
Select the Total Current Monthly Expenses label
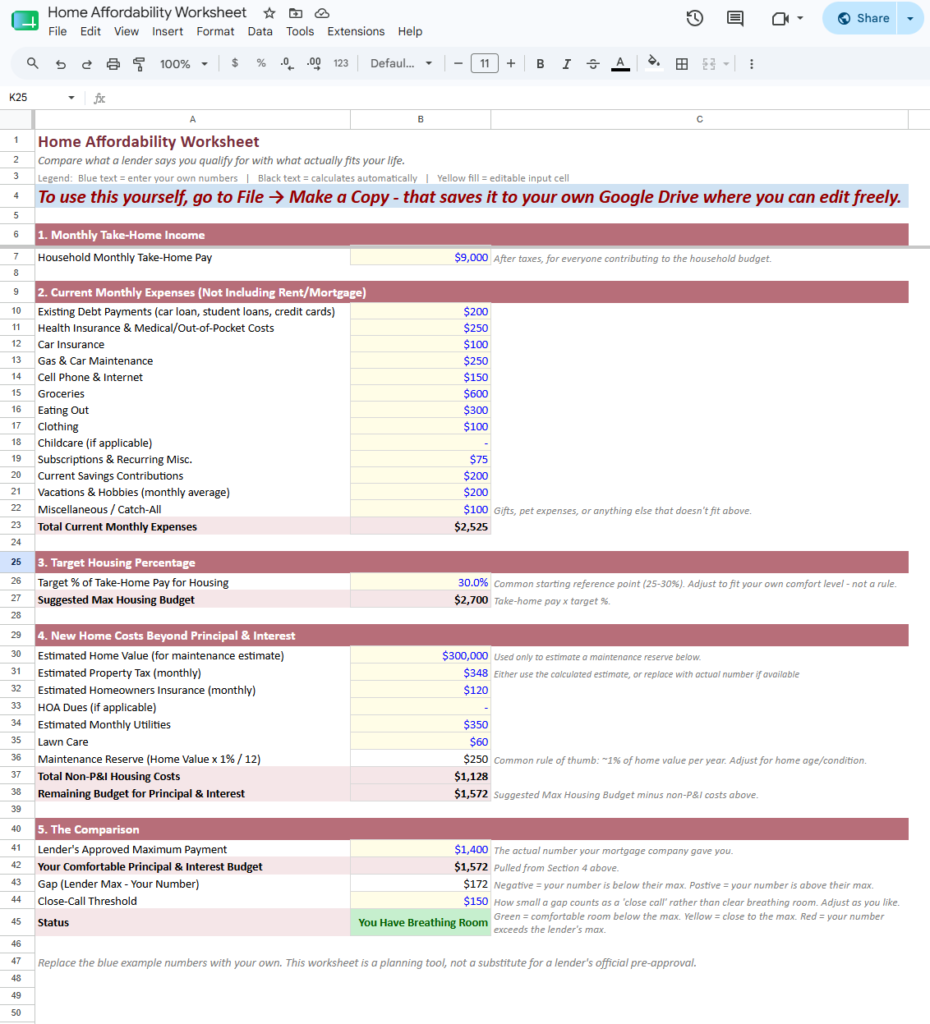117,526
